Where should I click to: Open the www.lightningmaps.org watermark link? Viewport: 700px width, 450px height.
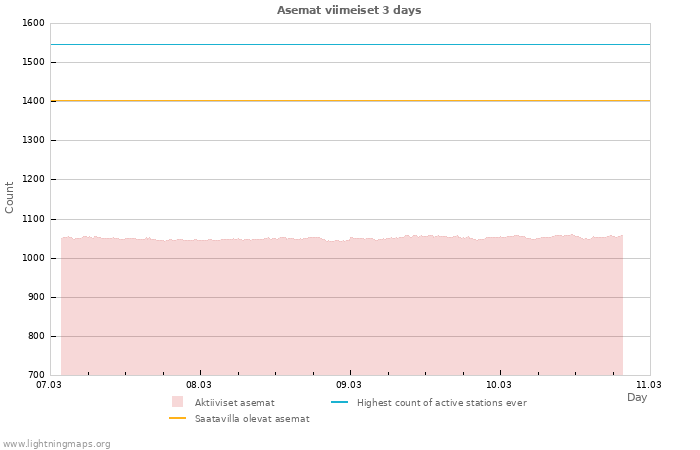(x=57, y=443)
